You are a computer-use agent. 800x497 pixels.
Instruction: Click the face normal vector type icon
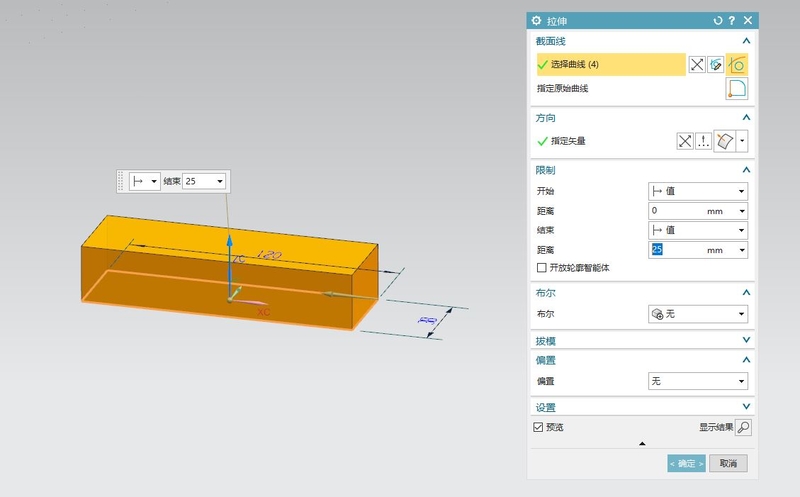click(x=724, y=141)
